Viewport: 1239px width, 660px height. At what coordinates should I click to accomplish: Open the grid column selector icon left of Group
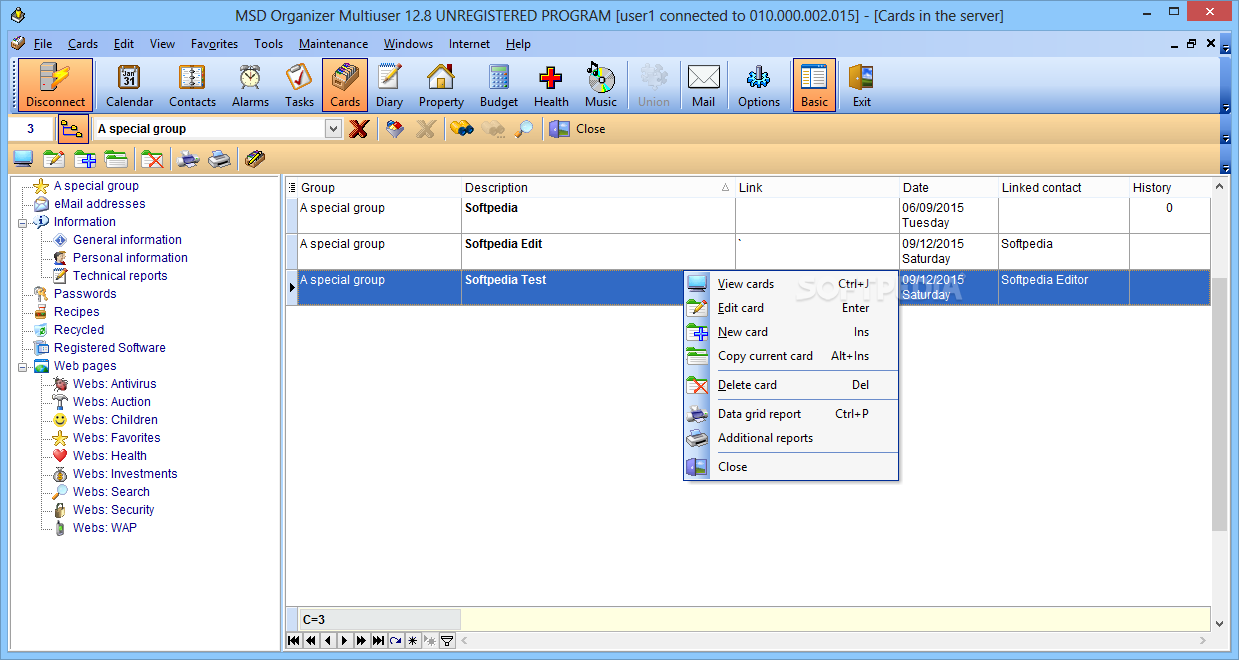tap(292, 187)
